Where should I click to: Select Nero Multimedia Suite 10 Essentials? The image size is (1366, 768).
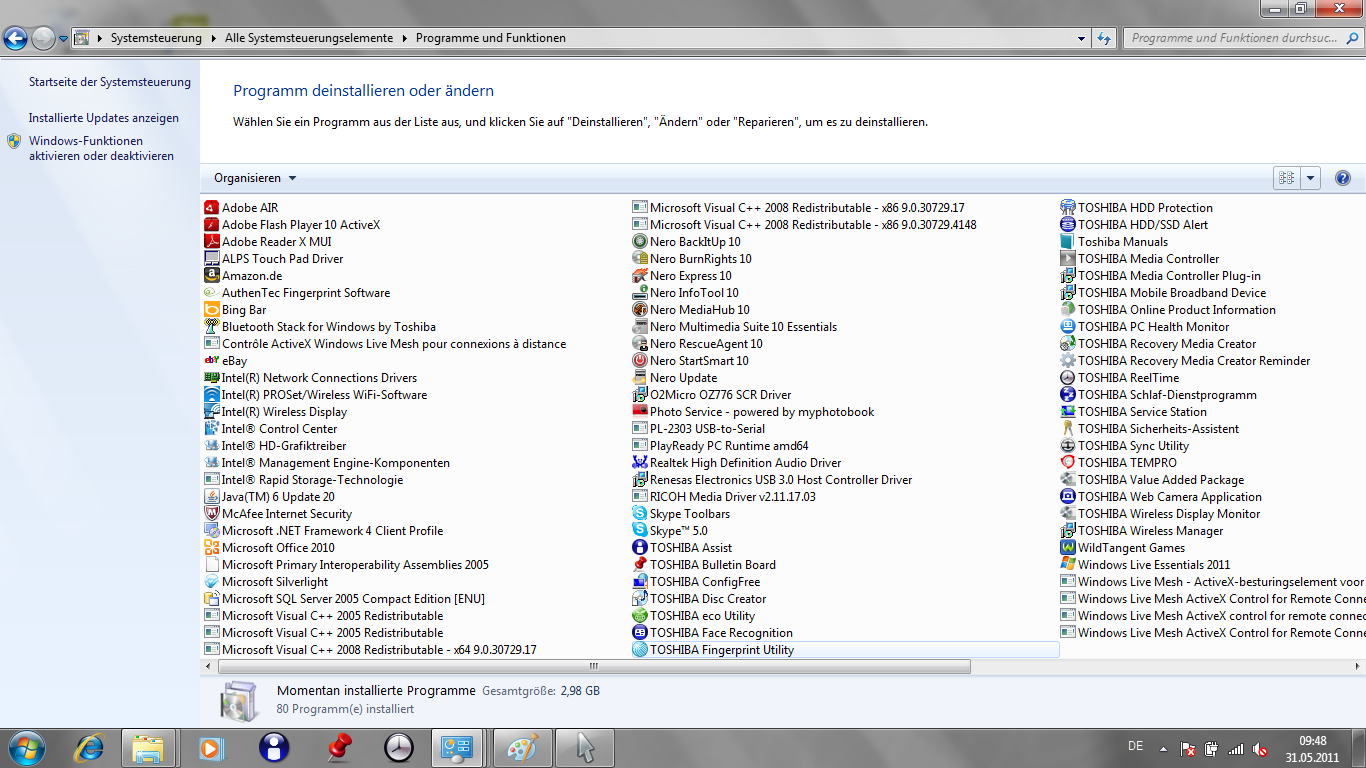click(x=735, y=327)
